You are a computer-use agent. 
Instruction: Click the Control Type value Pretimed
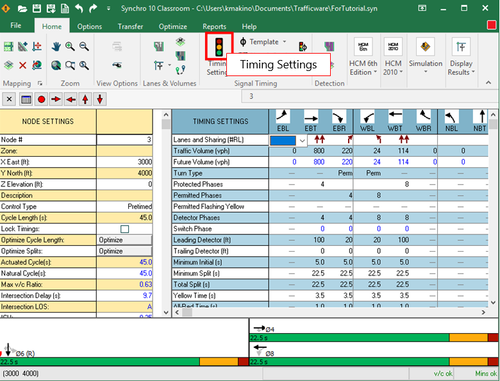point(125,207)
